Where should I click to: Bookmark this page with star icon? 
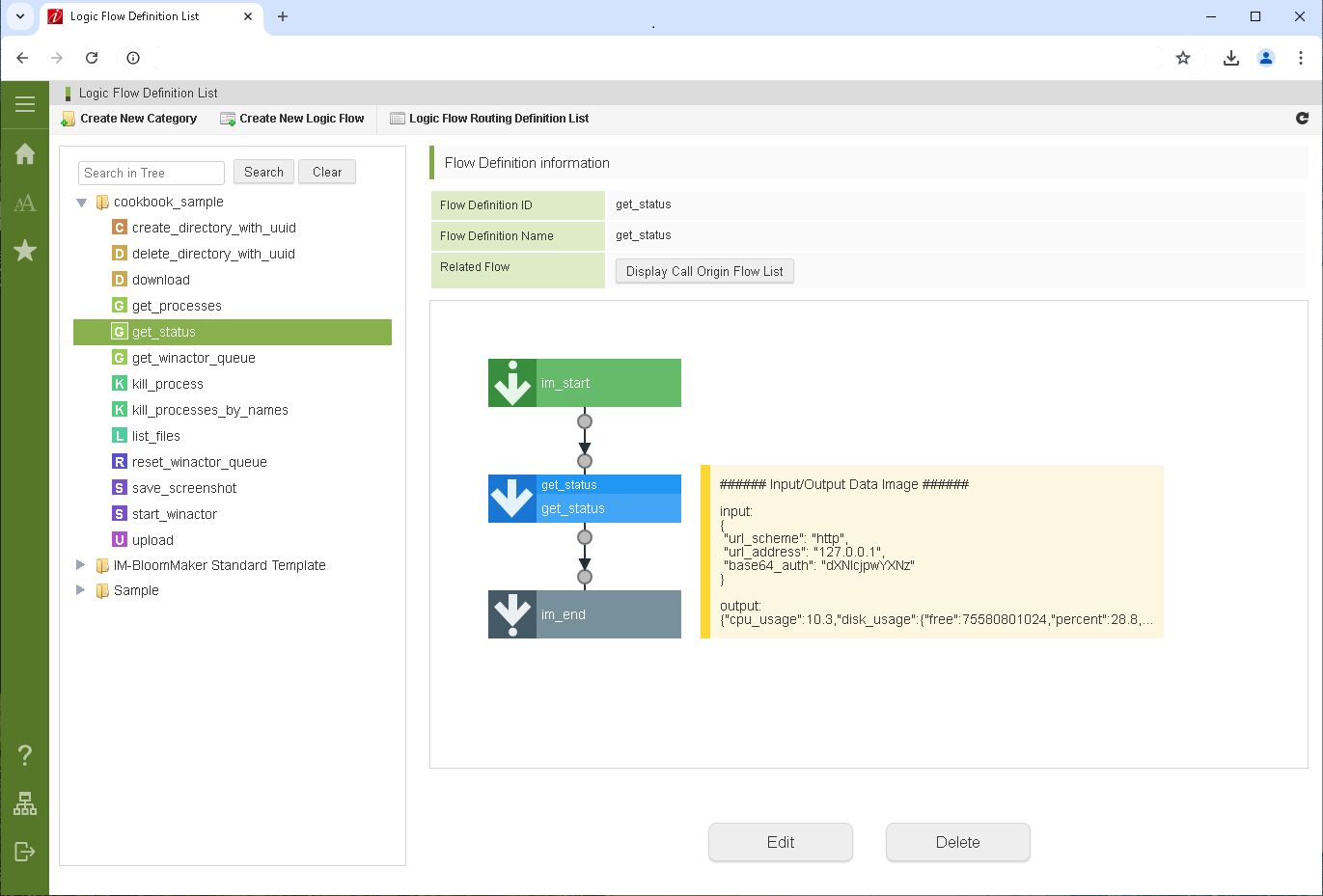pos(1183,58)
